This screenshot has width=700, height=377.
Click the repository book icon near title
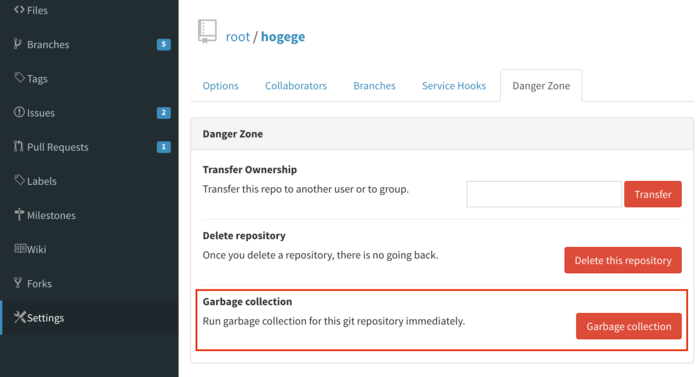207,31
